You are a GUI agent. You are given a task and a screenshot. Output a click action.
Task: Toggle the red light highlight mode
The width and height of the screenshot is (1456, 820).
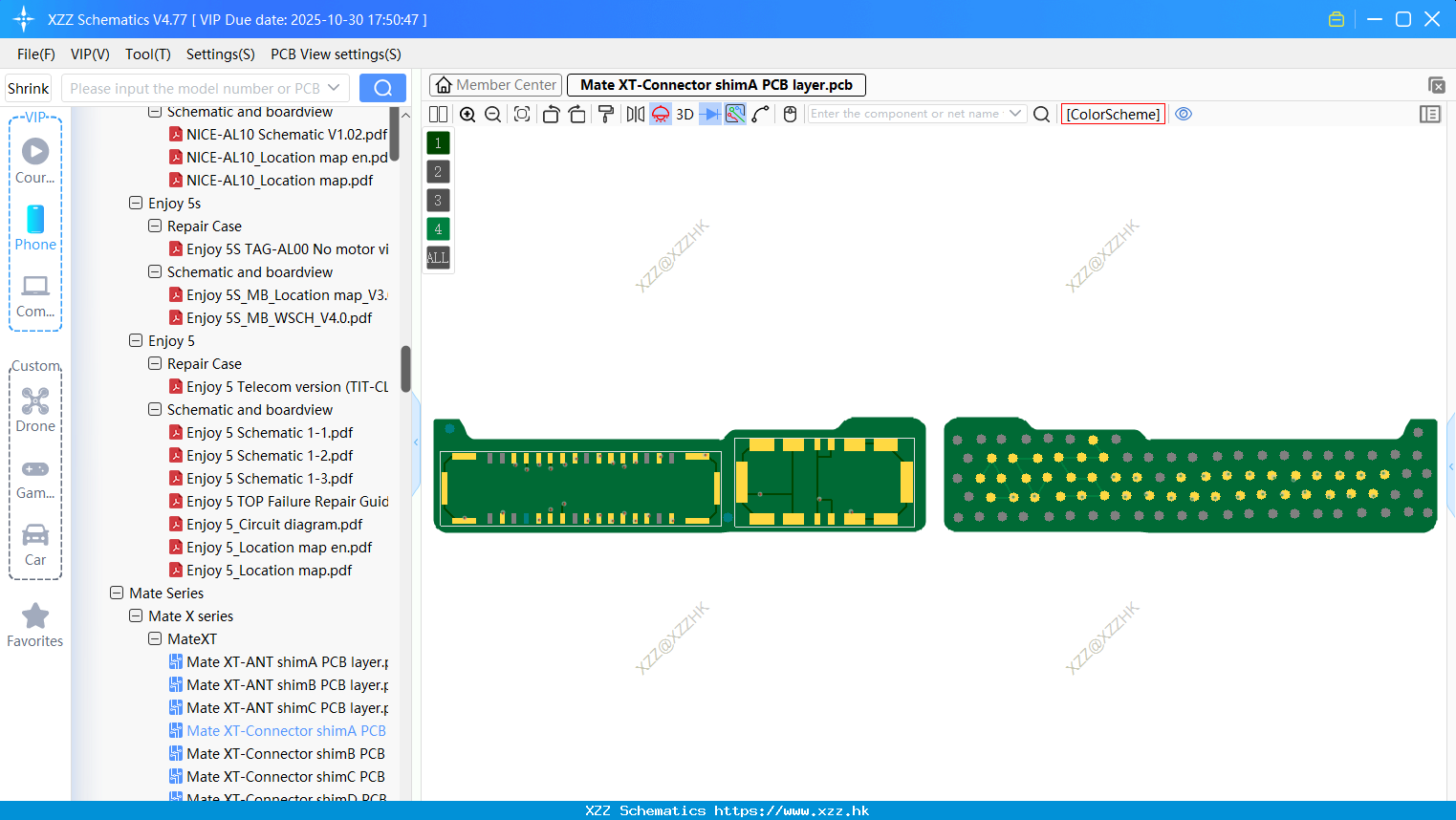[661, 115]
